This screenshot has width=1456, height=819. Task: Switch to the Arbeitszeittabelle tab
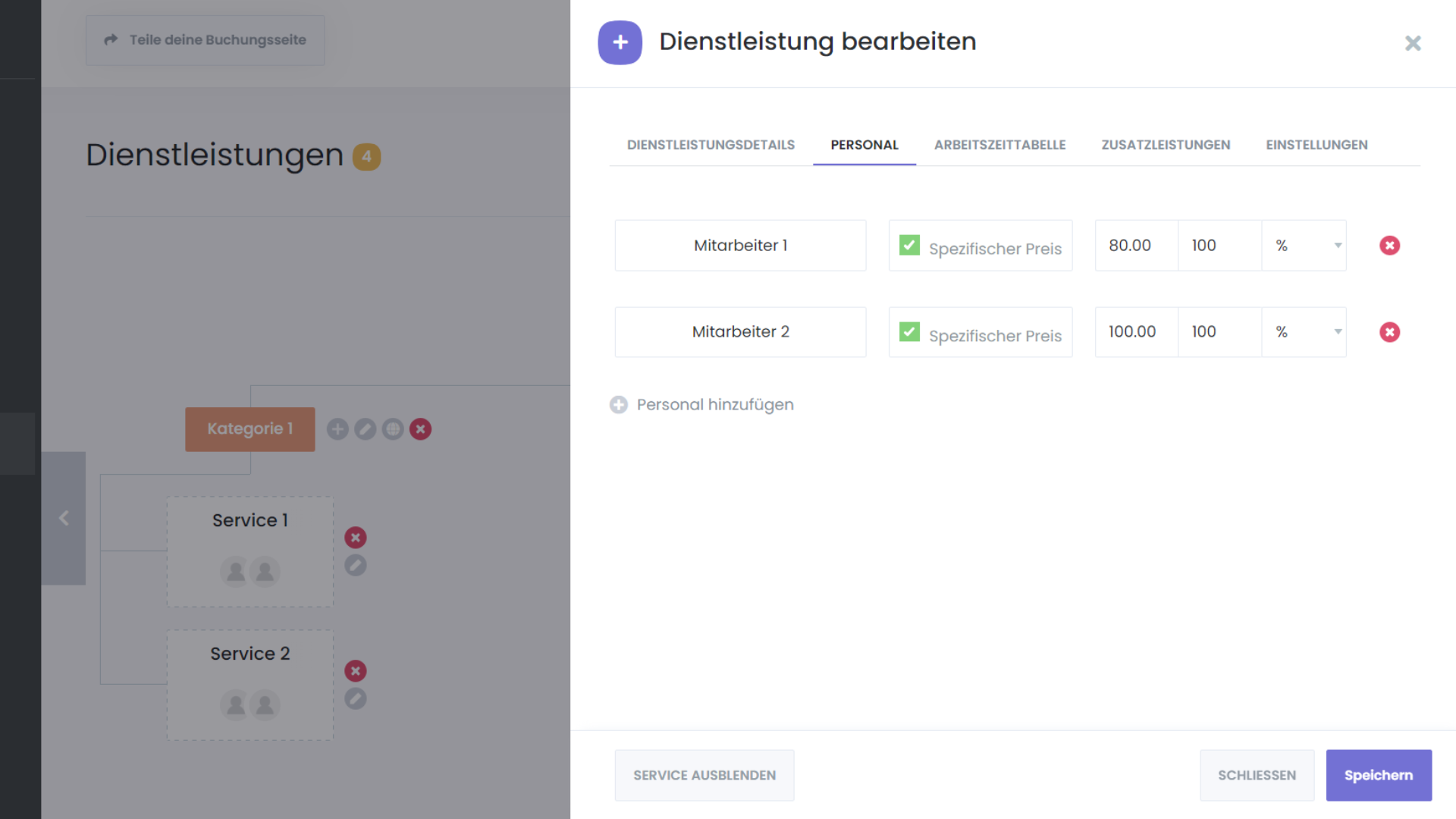pos(999,145)
